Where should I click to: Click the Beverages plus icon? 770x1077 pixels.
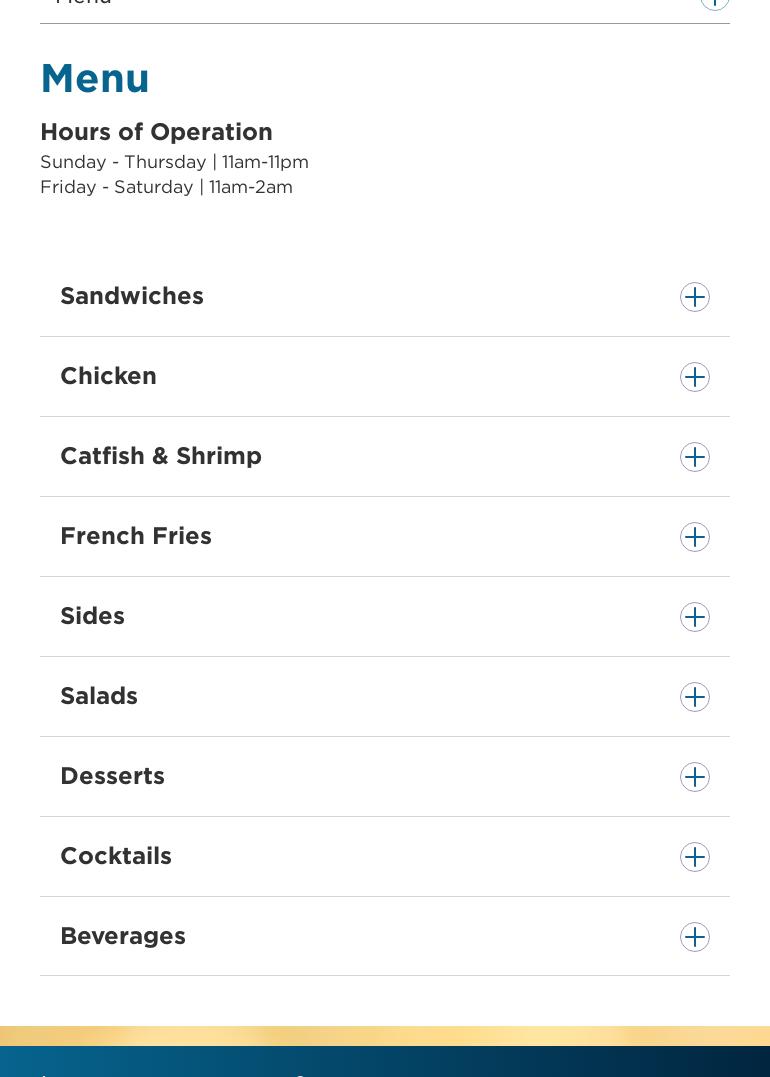click(695, 937)
